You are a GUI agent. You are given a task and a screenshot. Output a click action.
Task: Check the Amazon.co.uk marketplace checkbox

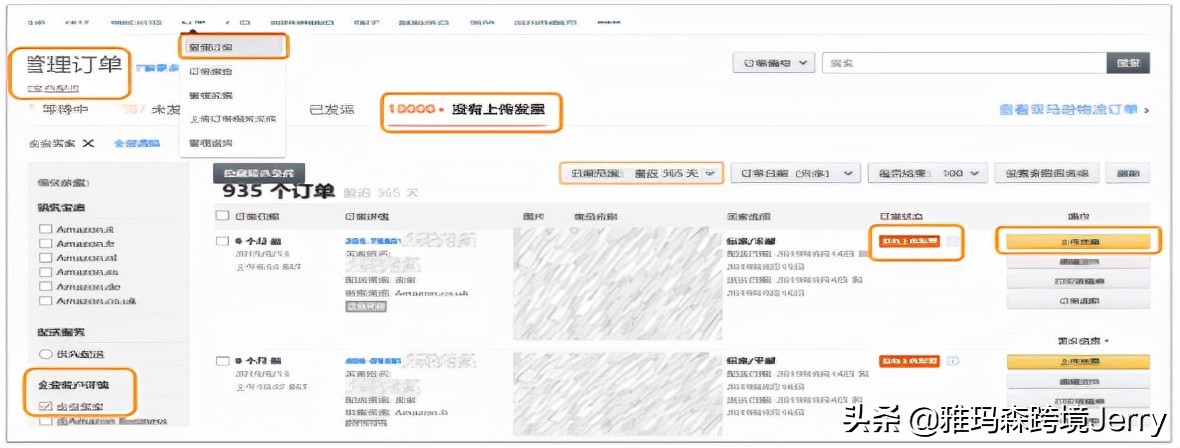pyautogui.click(x=45, y=300)
